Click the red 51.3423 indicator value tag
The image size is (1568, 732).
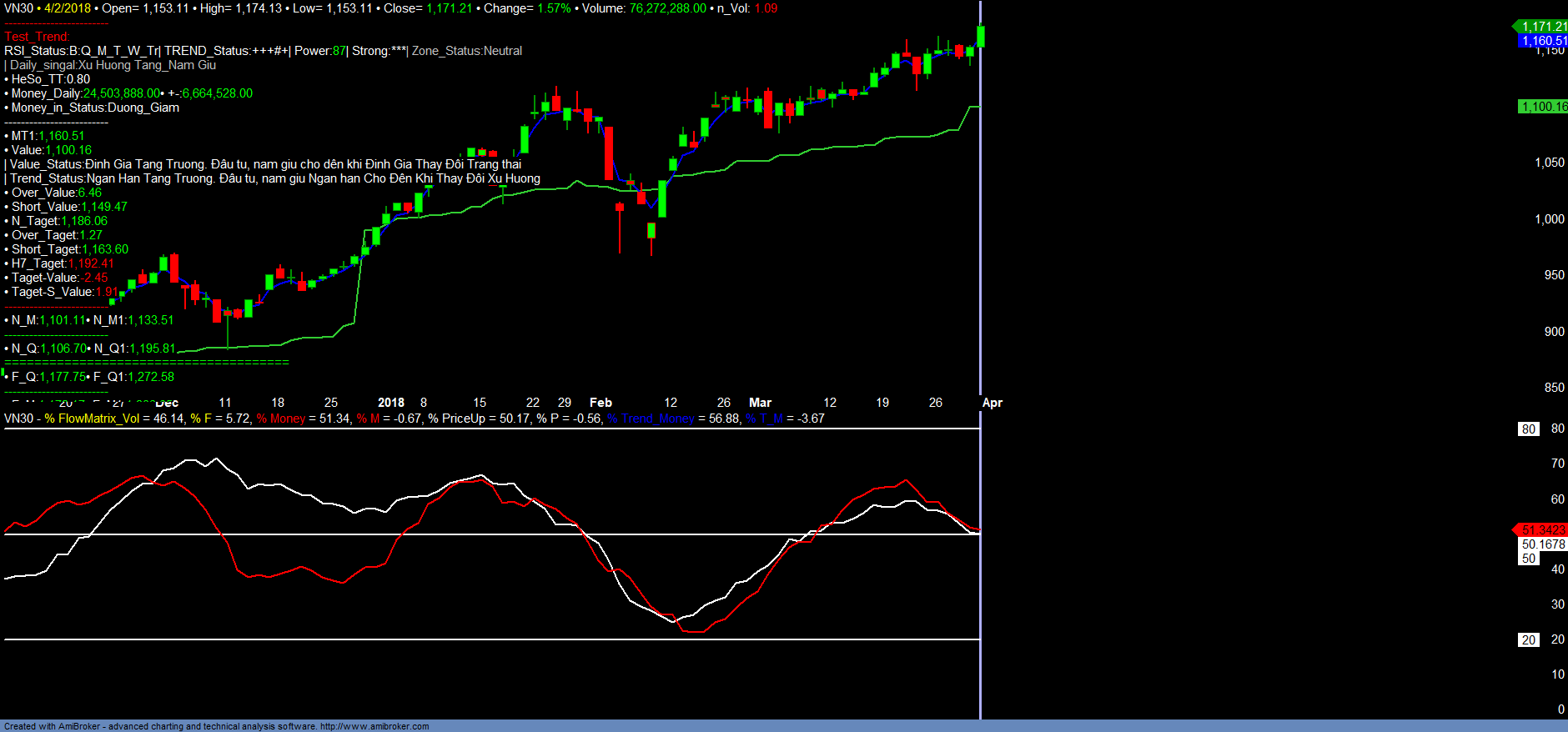1542,530
